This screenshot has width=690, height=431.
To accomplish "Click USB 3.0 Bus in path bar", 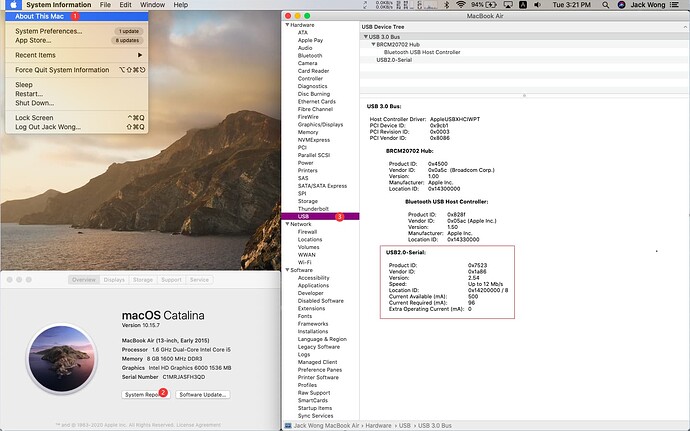I will point(434,426).
